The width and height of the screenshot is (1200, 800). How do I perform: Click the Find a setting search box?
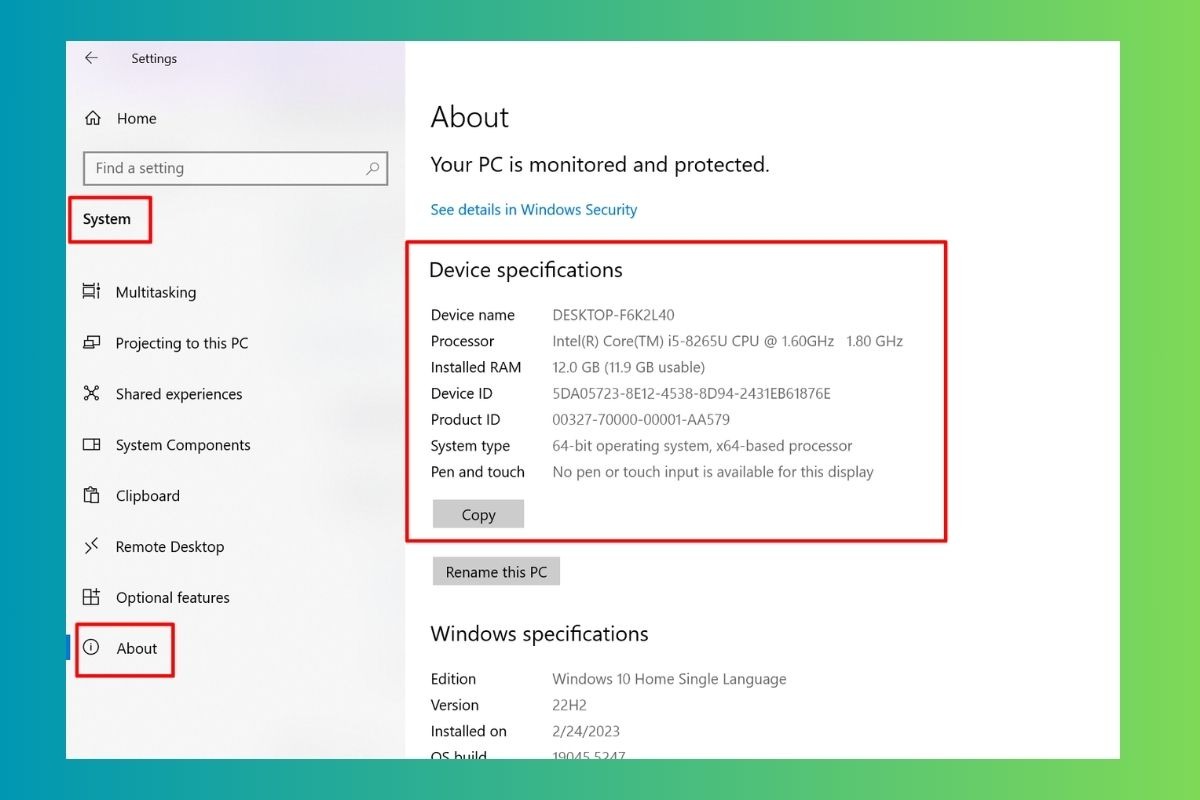point(235,168)
